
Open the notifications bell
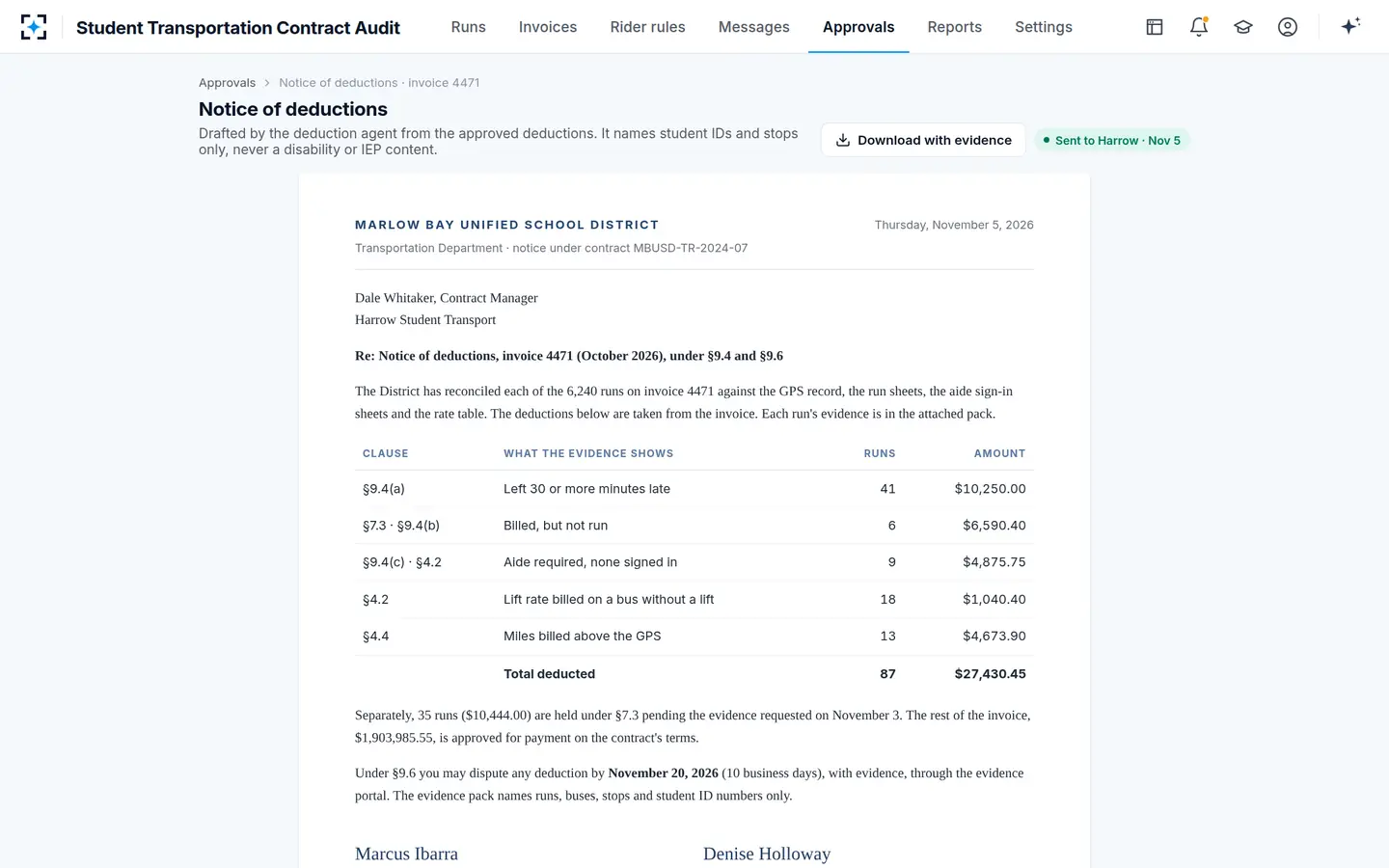pyautogui.click(x=1199, y=27)
